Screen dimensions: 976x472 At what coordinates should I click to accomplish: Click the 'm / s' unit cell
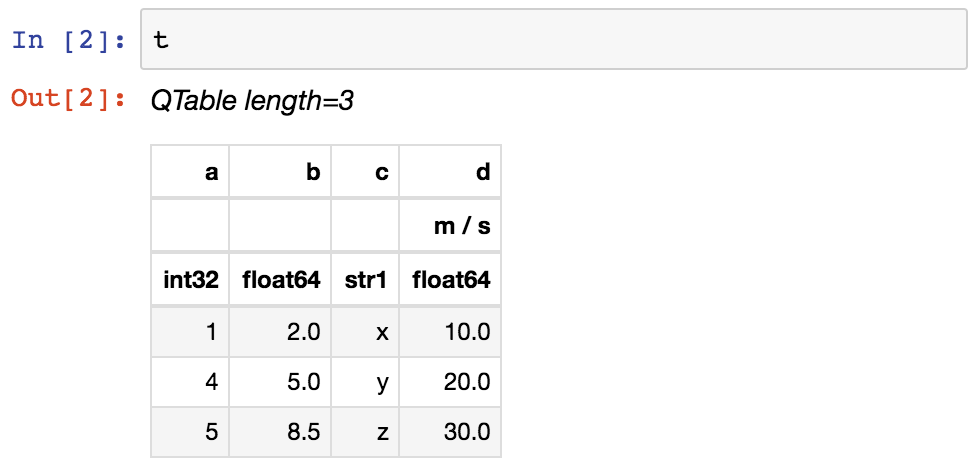462,226
